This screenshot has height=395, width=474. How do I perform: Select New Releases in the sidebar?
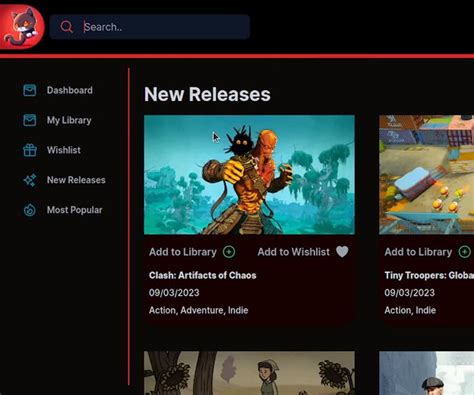point(76,180)
